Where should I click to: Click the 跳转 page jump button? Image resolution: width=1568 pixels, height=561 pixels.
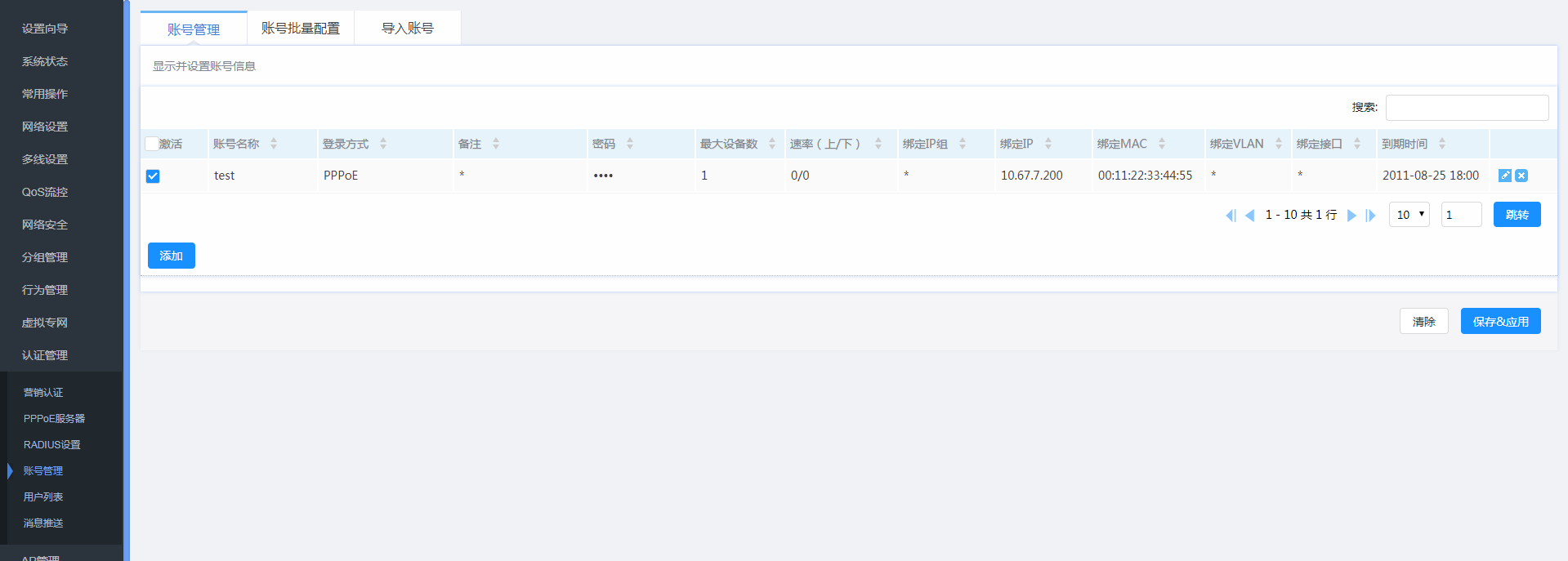(1517, 215)
